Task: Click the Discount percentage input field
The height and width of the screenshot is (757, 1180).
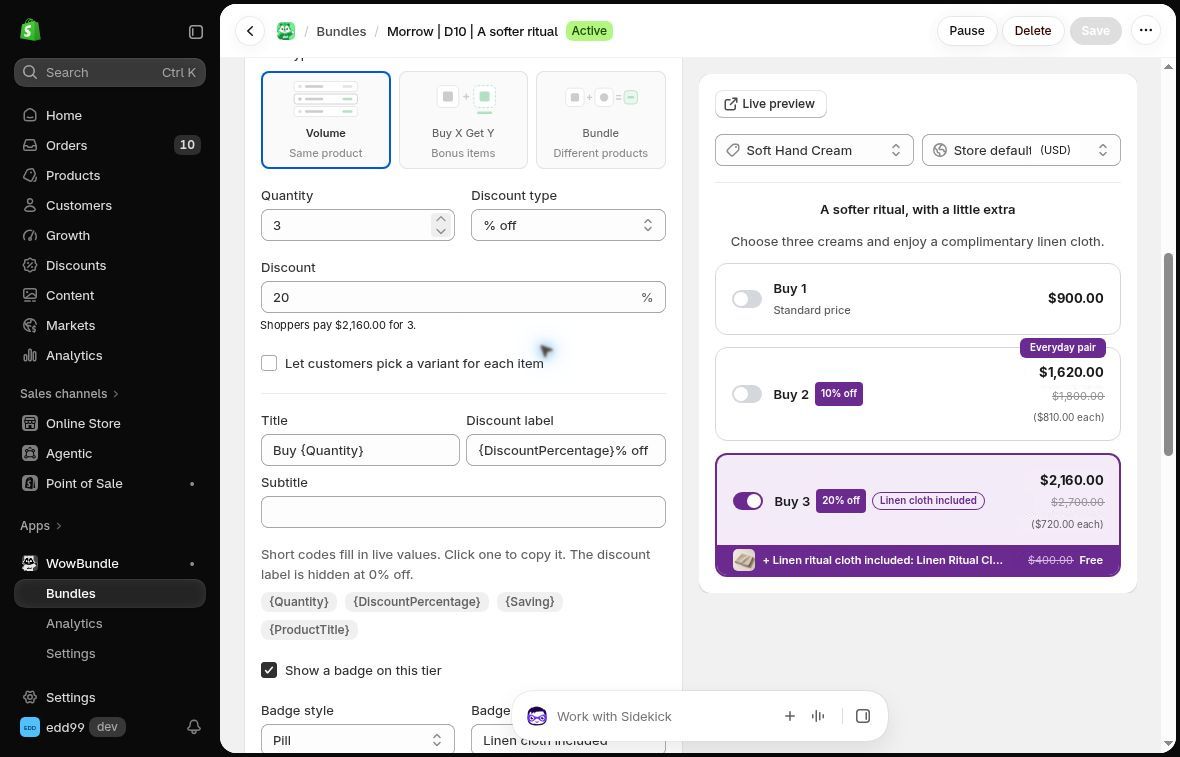Action: (463, 297)
